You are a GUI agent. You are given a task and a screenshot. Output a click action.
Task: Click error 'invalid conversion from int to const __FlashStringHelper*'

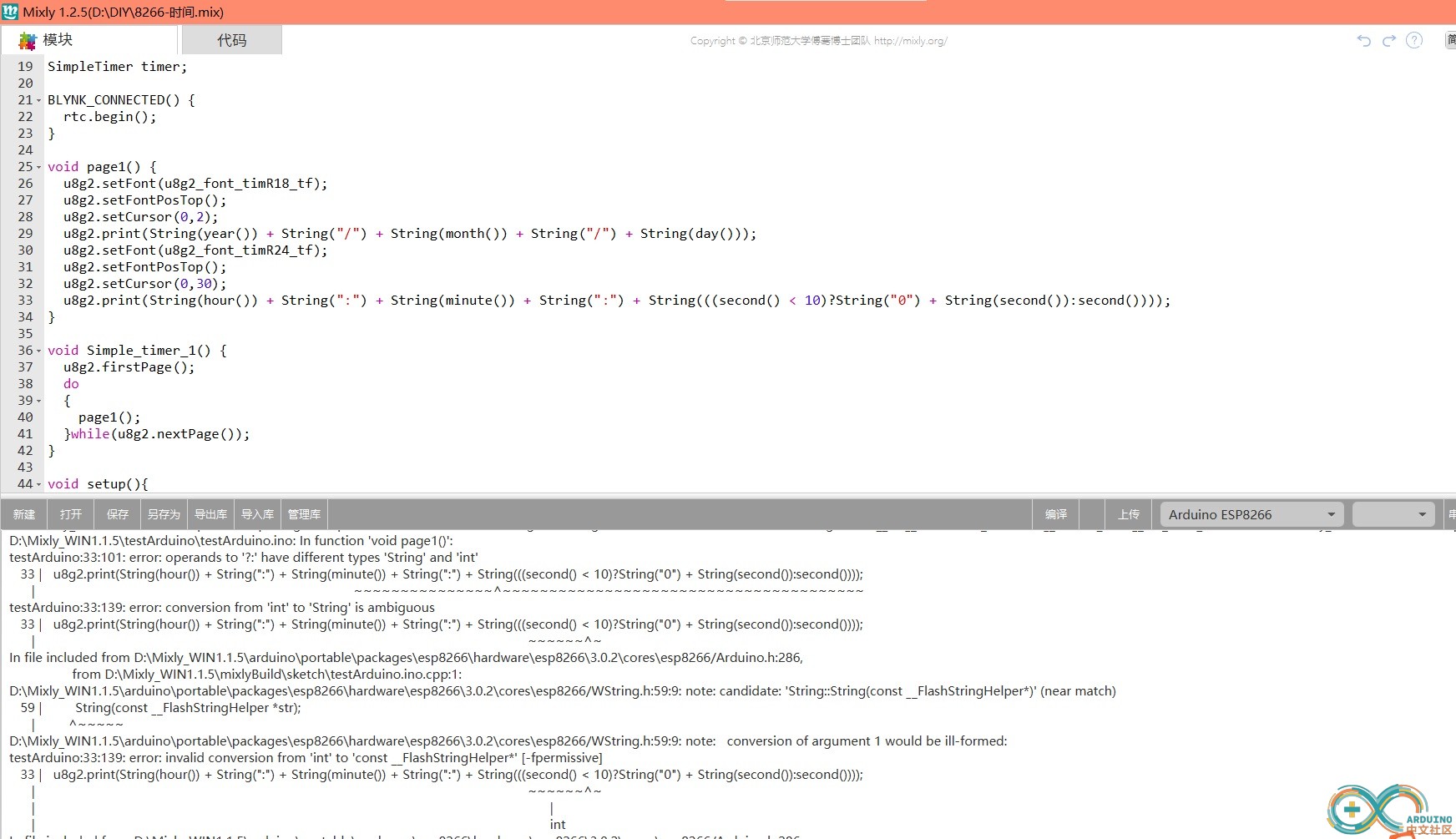point(306,758)
